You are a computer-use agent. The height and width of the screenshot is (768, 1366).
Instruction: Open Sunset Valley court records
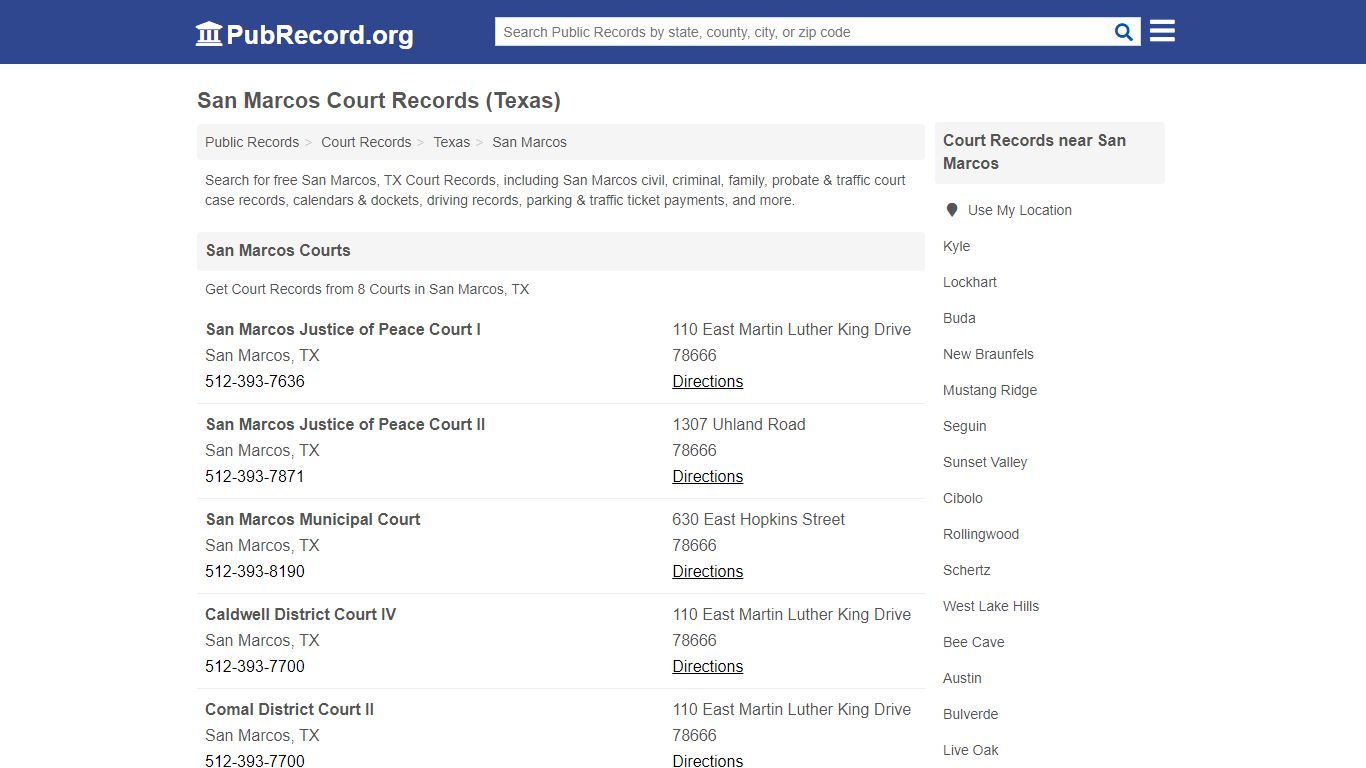pos(985,462)
